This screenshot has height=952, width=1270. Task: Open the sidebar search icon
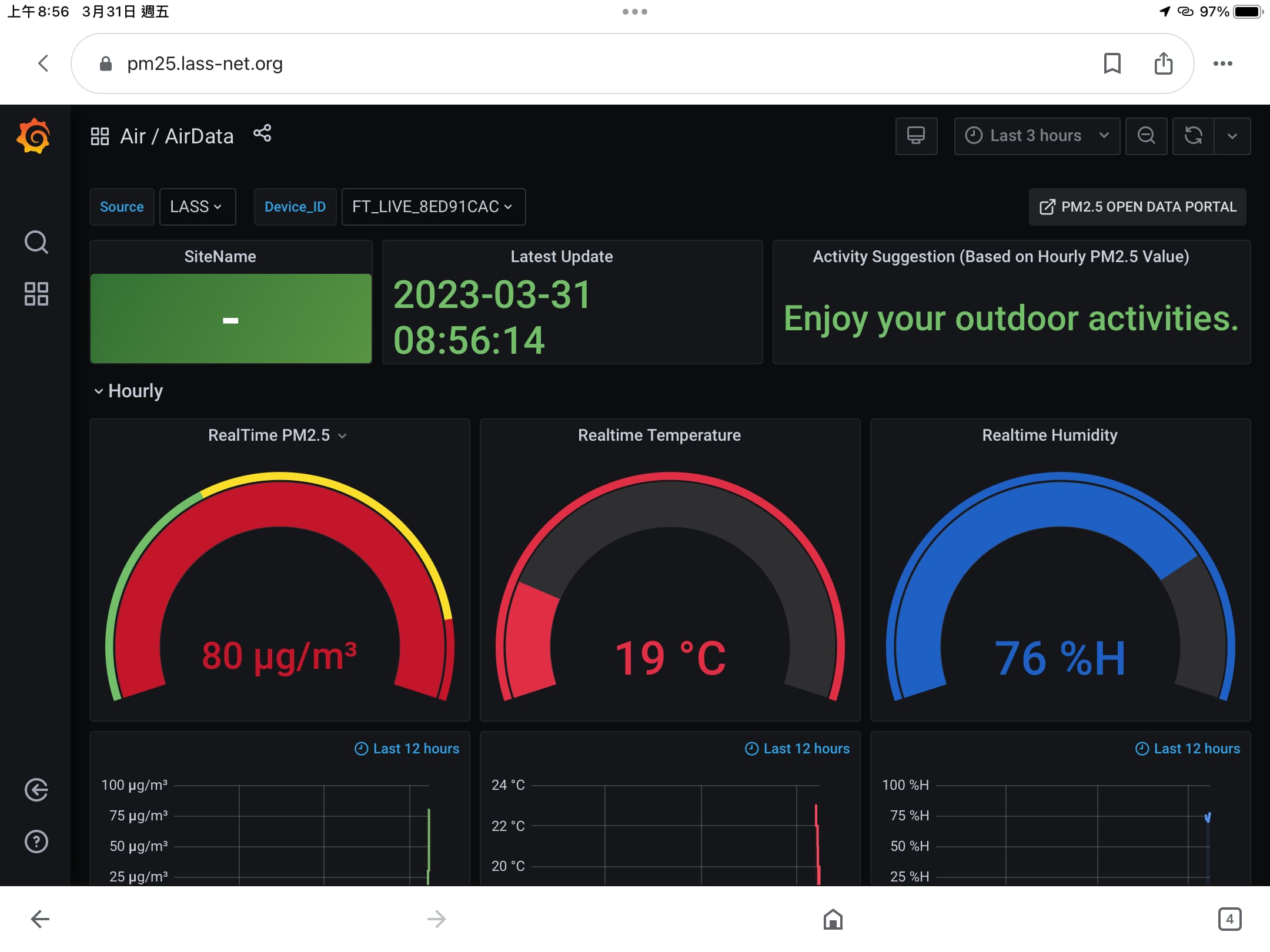point(36,242)
